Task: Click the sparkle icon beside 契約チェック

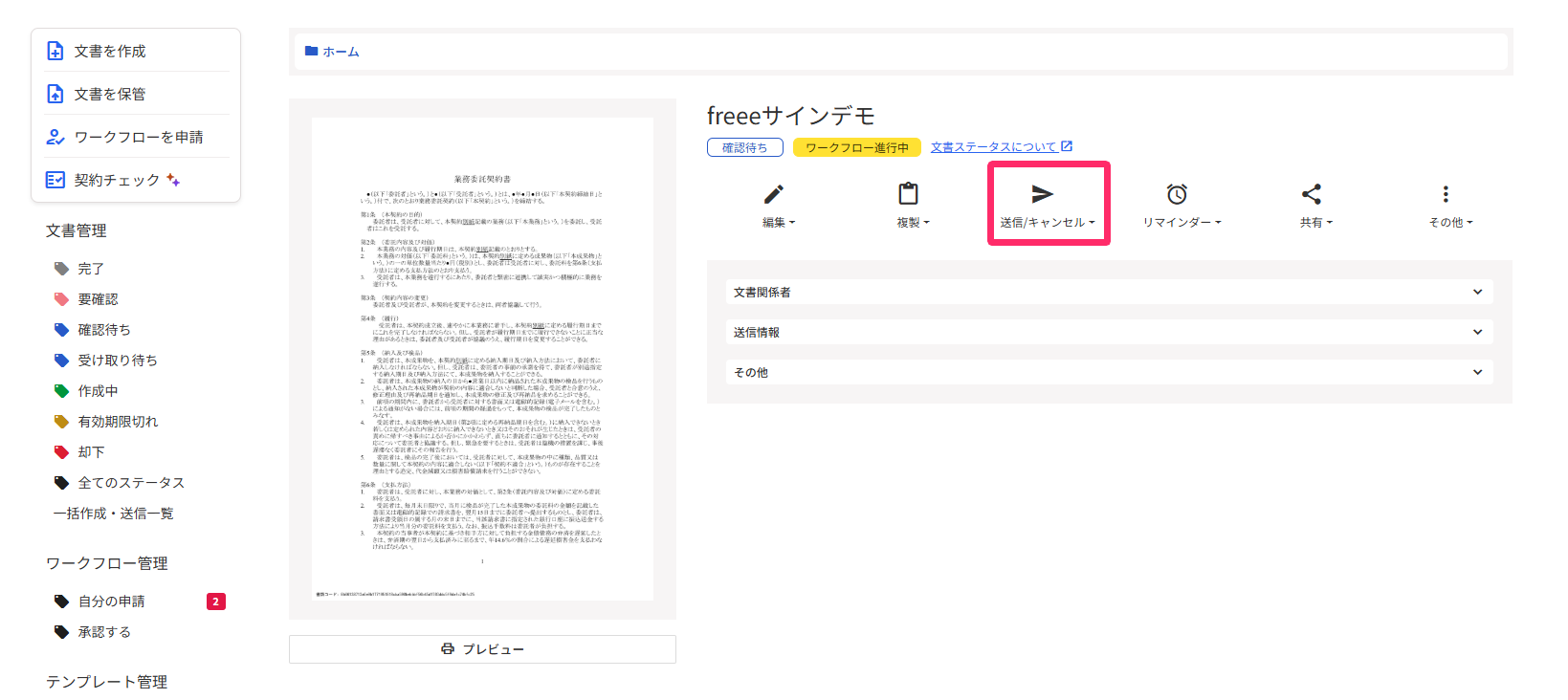Action: 173,179
